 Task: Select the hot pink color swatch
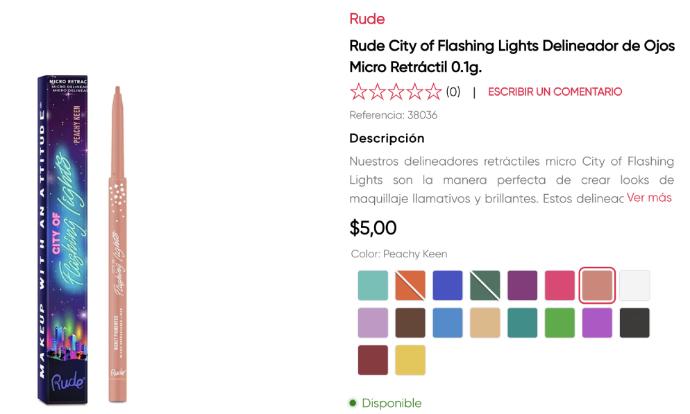559,286
